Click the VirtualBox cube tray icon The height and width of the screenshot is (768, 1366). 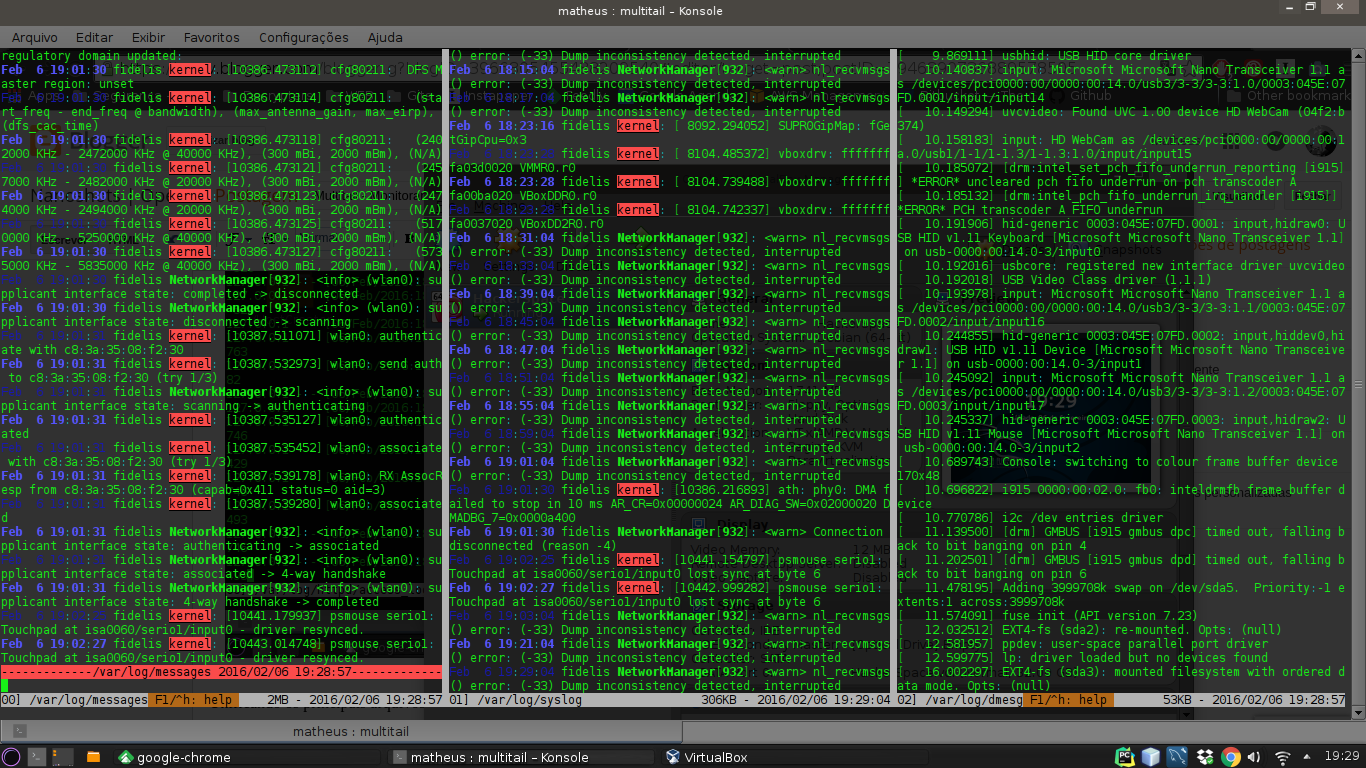tap(1151, 757)
